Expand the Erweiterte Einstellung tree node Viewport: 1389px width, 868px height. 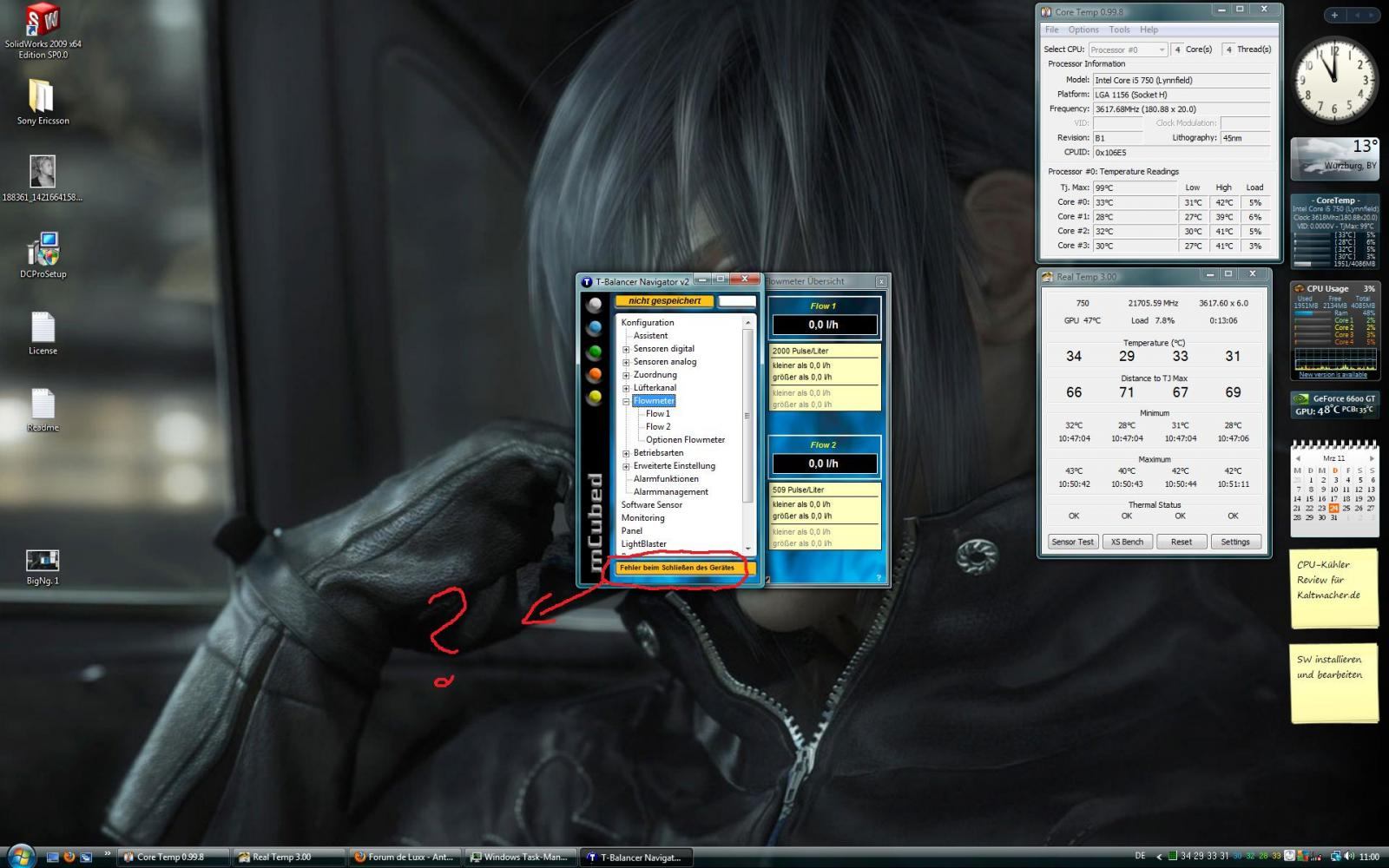click(x=626, y=466)
